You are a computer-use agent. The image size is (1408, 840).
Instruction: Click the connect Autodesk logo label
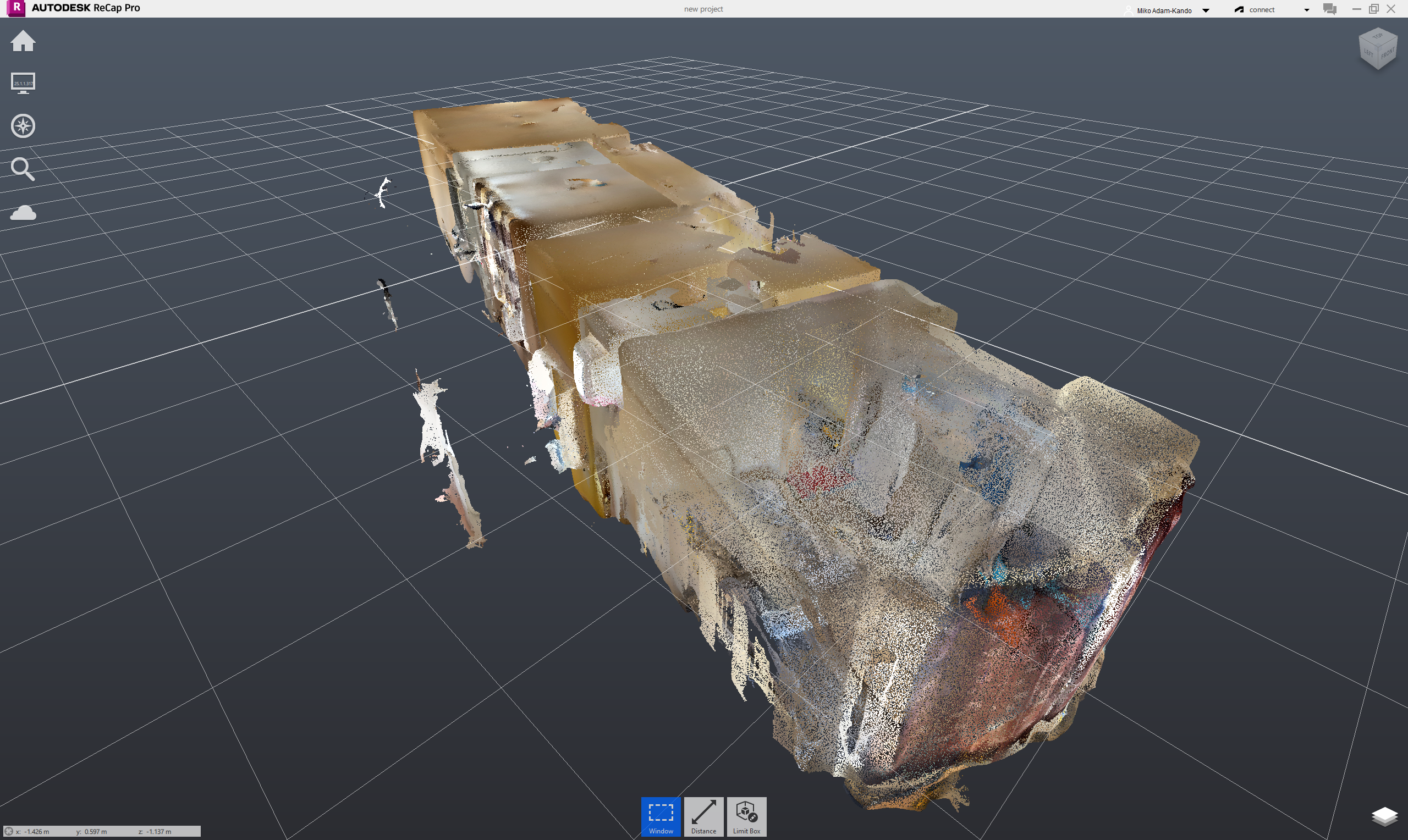pyautogui.click(x=1255, y=10)
